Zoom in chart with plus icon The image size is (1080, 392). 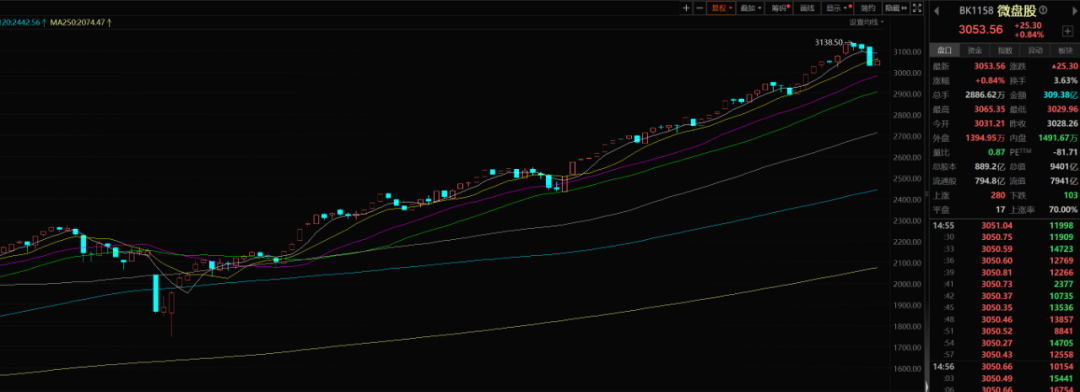[x=686, y=8]
